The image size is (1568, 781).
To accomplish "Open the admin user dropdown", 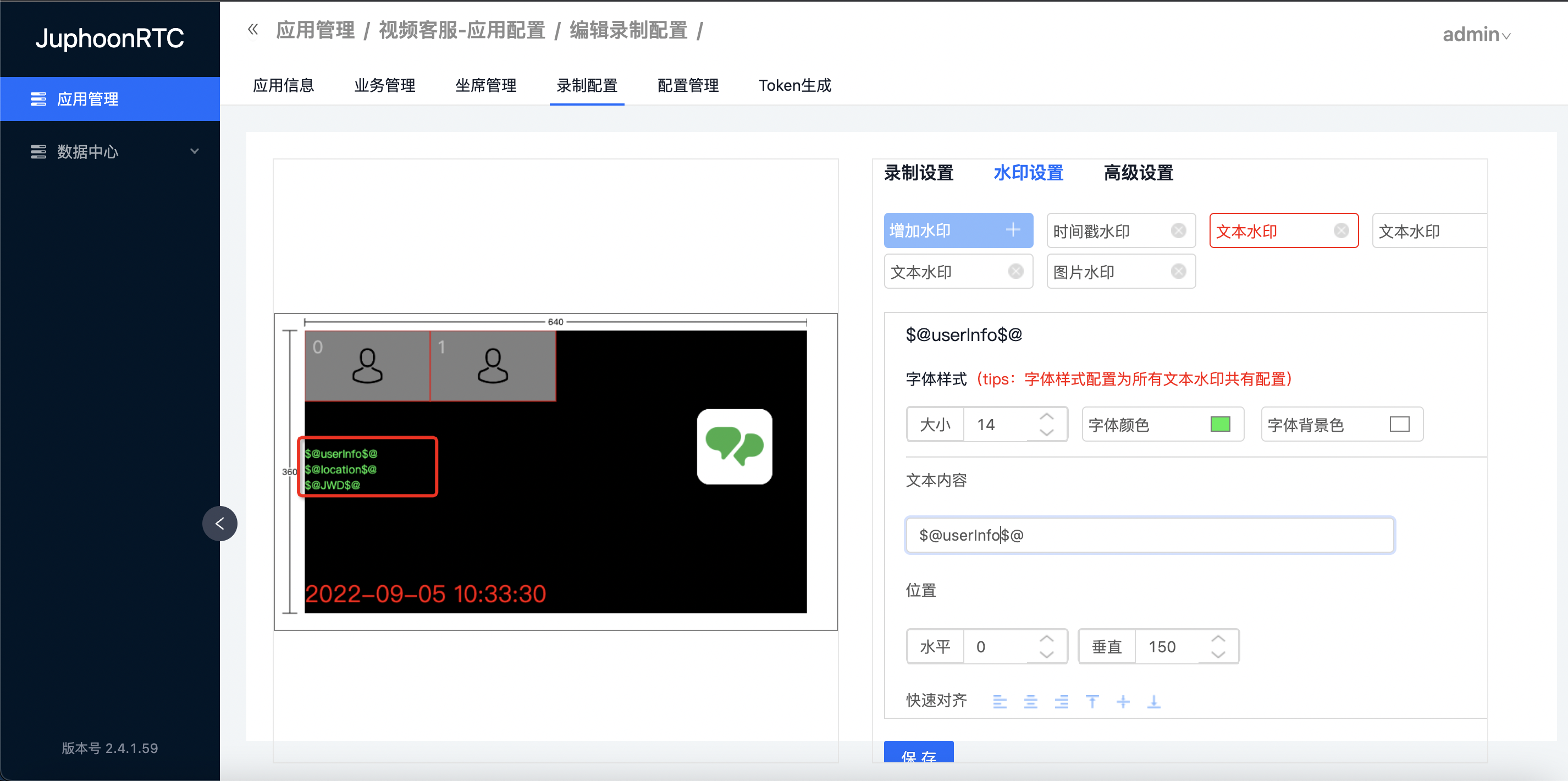I will (x=1476, y=35).
